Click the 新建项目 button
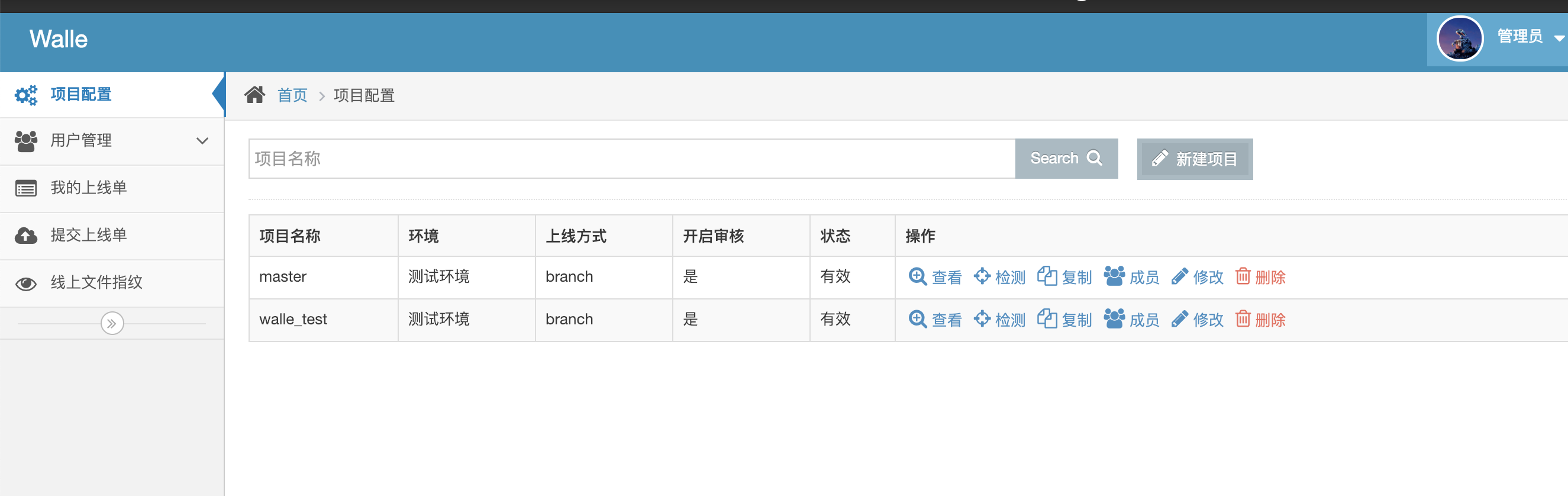 (1194, 159)
